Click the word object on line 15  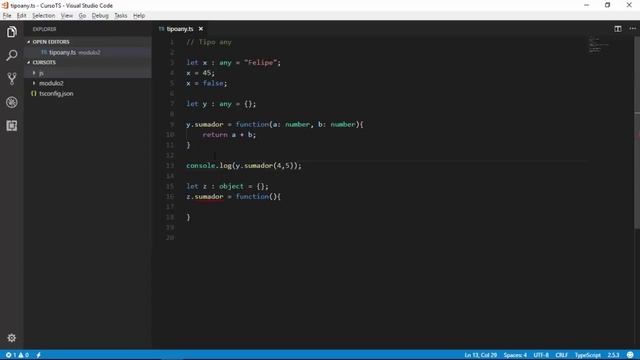[231, 187]
